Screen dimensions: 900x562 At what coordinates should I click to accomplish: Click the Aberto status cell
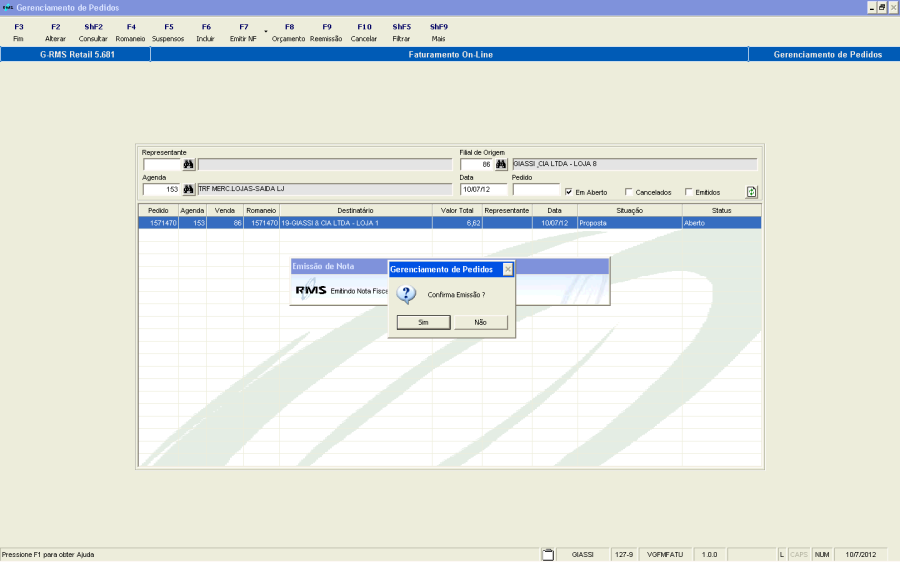721,223
